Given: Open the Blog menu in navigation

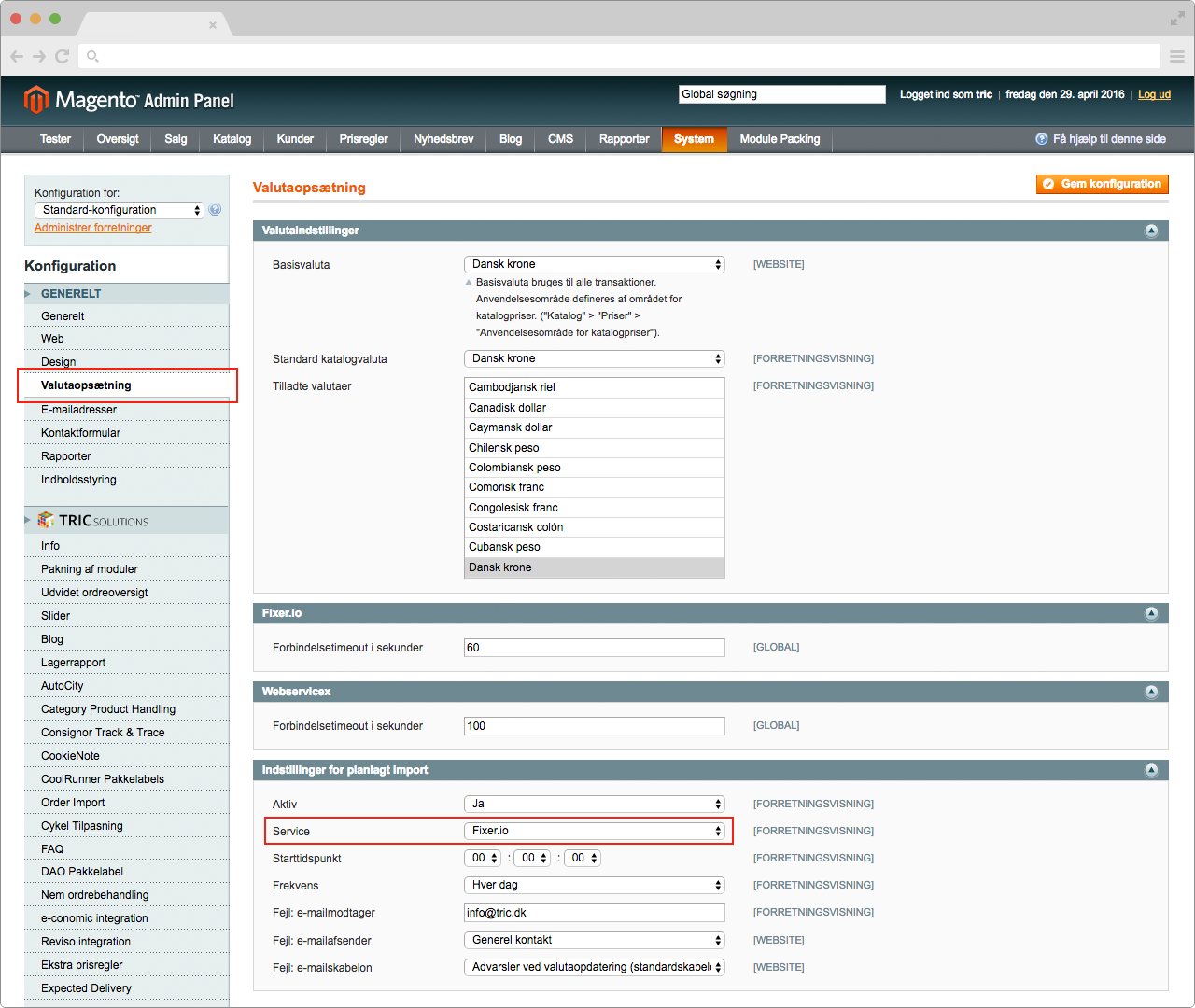Looking at the screenshot, I should (511, 139).
